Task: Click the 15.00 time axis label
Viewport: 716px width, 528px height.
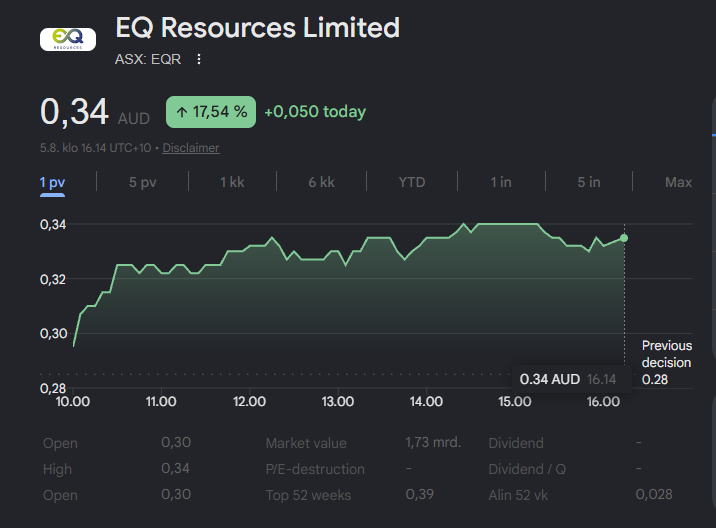Action: pyautogui.click(x=515, y=402)
